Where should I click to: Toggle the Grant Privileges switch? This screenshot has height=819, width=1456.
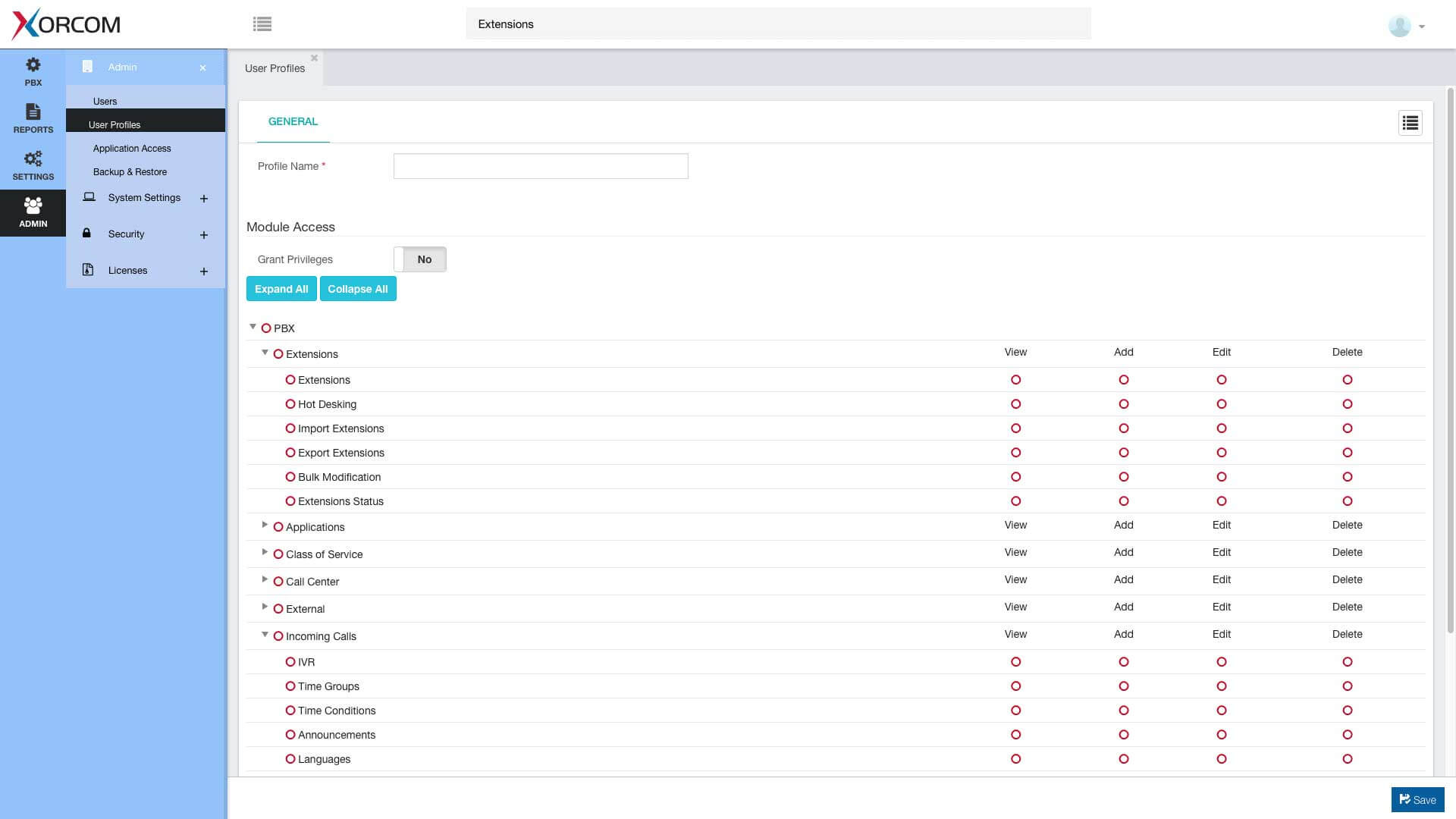tap(420, 259)
